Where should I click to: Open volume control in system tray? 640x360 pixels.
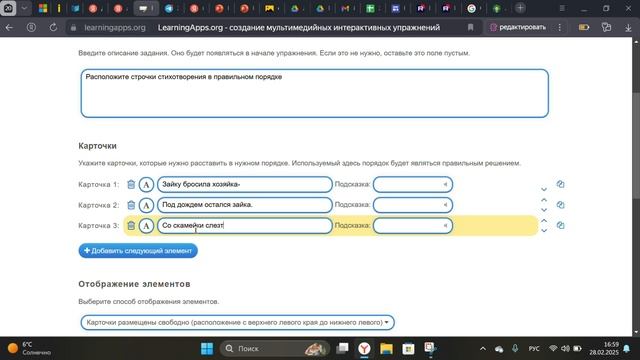coord(565,349)
